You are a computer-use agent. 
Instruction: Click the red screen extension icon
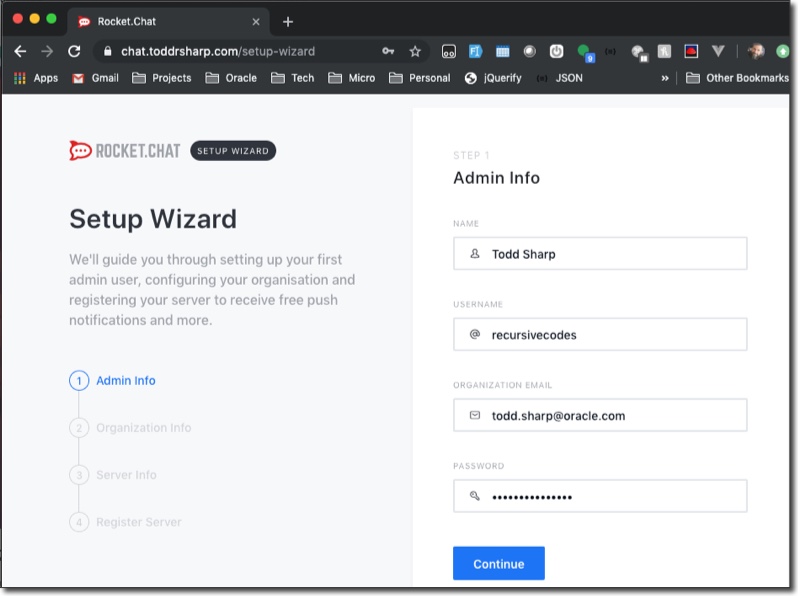pos(691,51)
